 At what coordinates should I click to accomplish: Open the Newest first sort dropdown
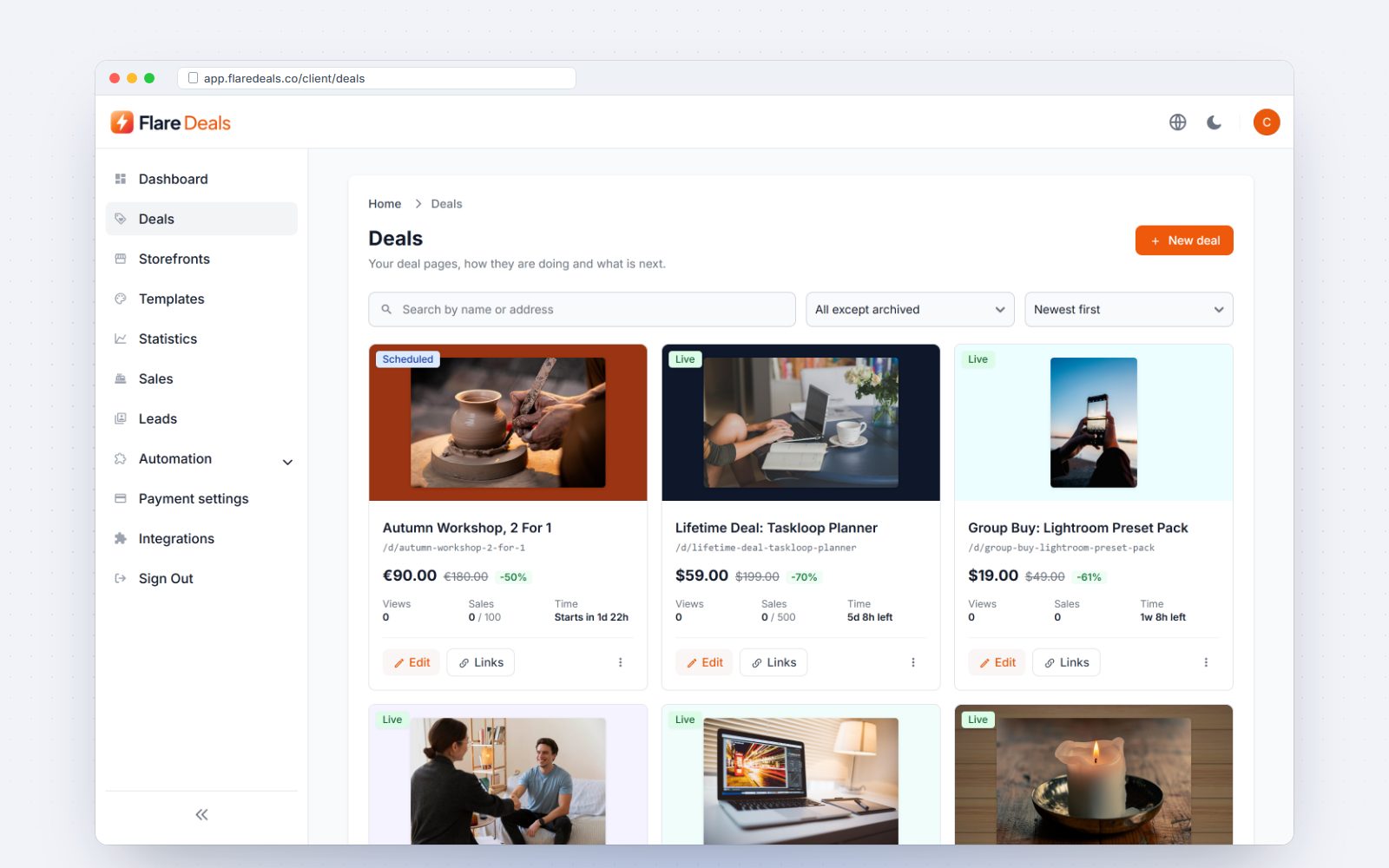[1129, 310]
